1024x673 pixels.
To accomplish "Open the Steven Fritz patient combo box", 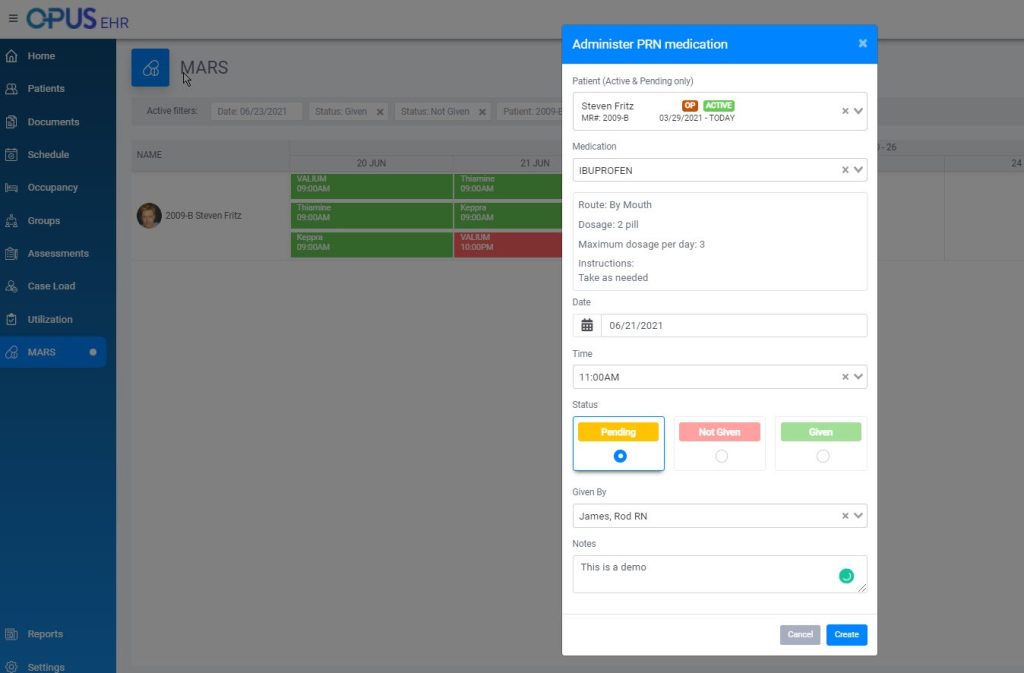I will (720, 112).
